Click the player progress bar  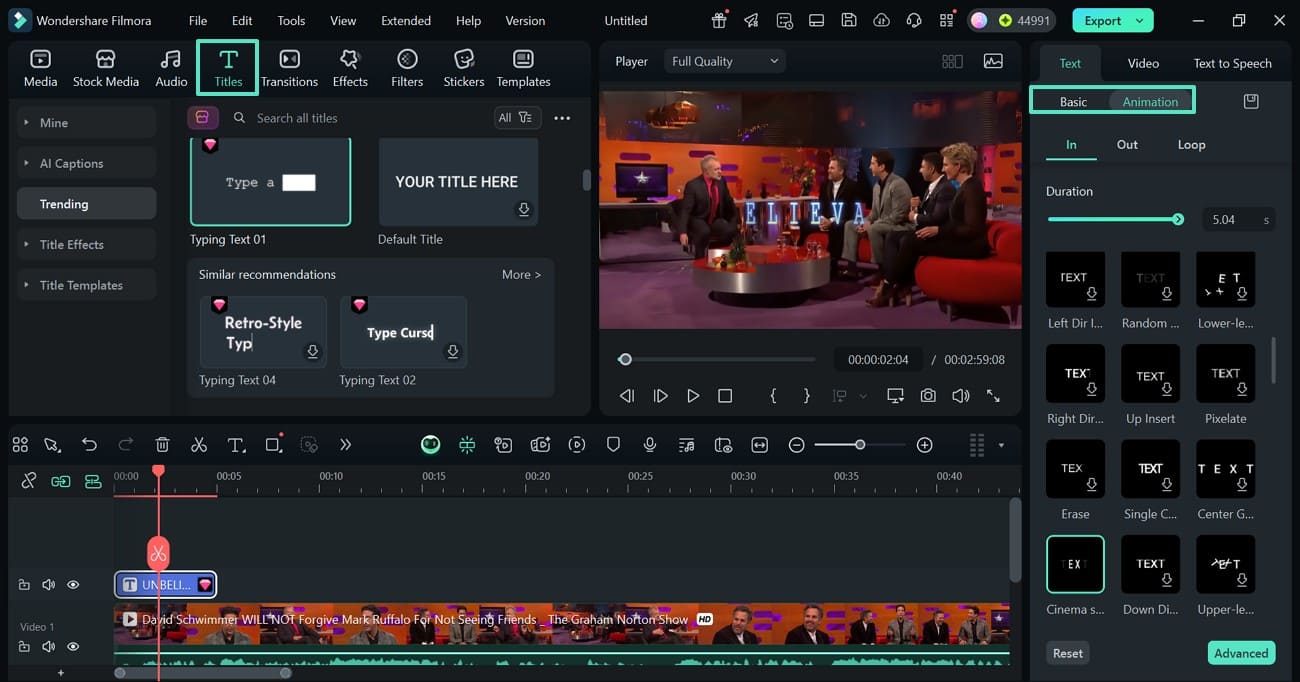(717, 359)
